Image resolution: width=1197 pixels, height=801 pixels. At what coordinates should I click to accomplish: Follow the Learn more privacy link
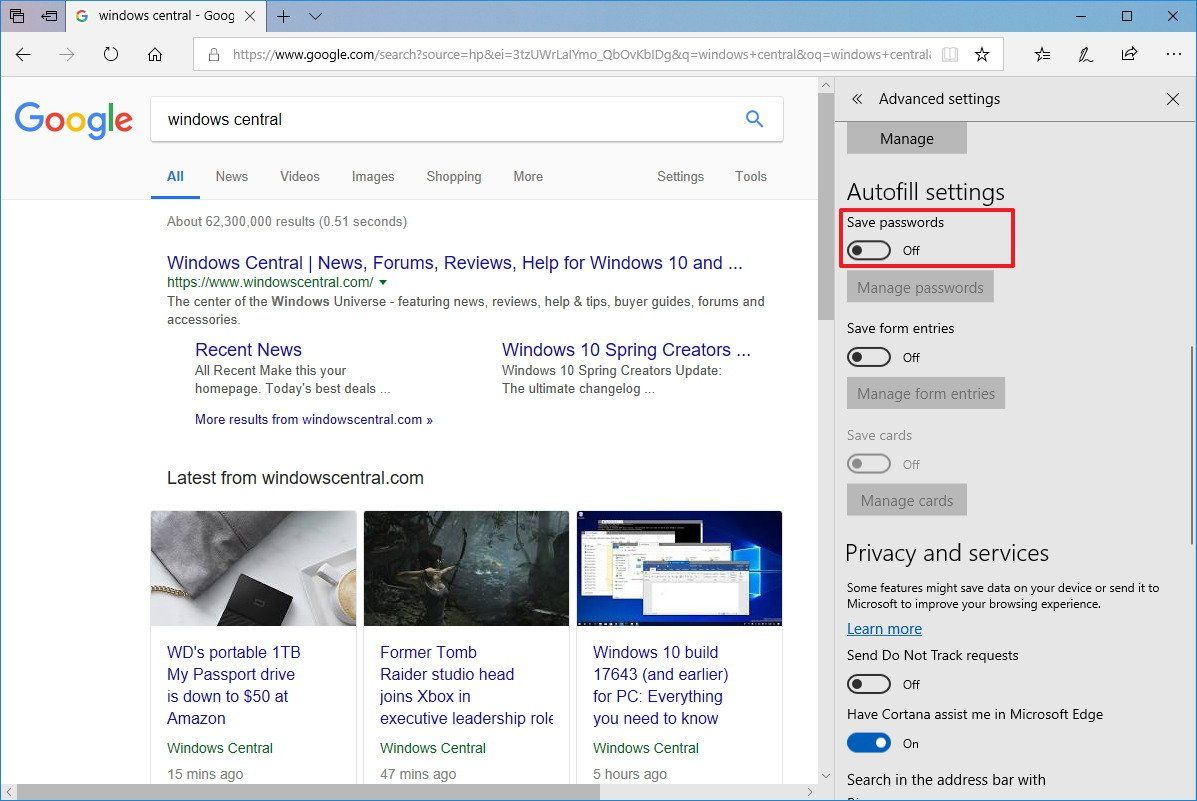tap(884, 628)
